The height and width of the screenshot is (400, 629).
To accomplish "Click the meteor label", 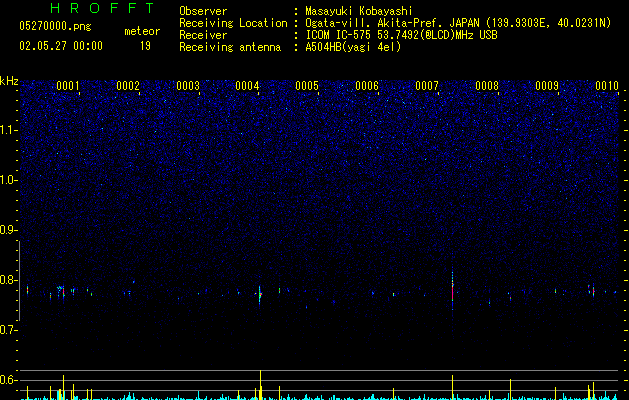I will pos(142,31).
